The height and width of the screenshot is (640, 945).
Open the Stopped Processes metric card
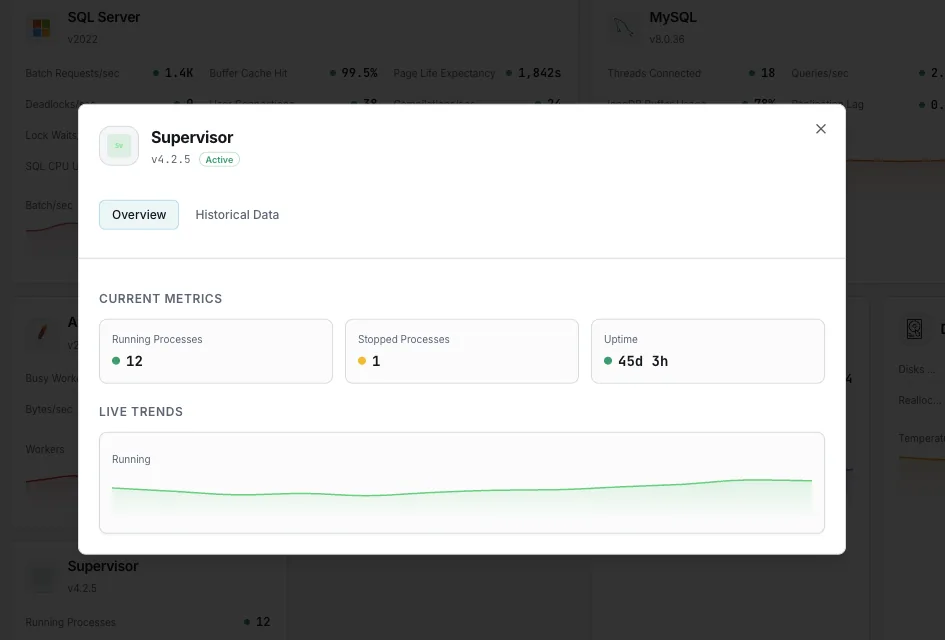click(462, 351)
